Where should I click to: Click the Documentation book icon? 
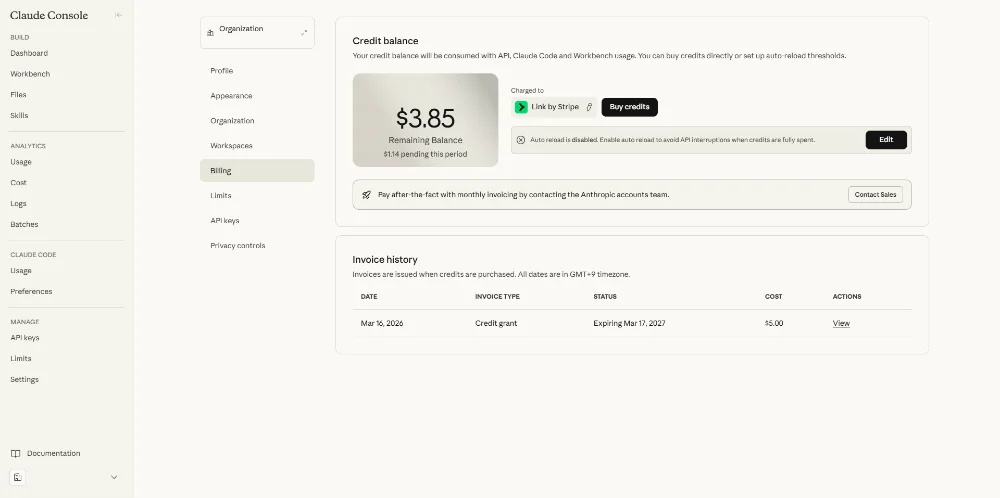15,453
